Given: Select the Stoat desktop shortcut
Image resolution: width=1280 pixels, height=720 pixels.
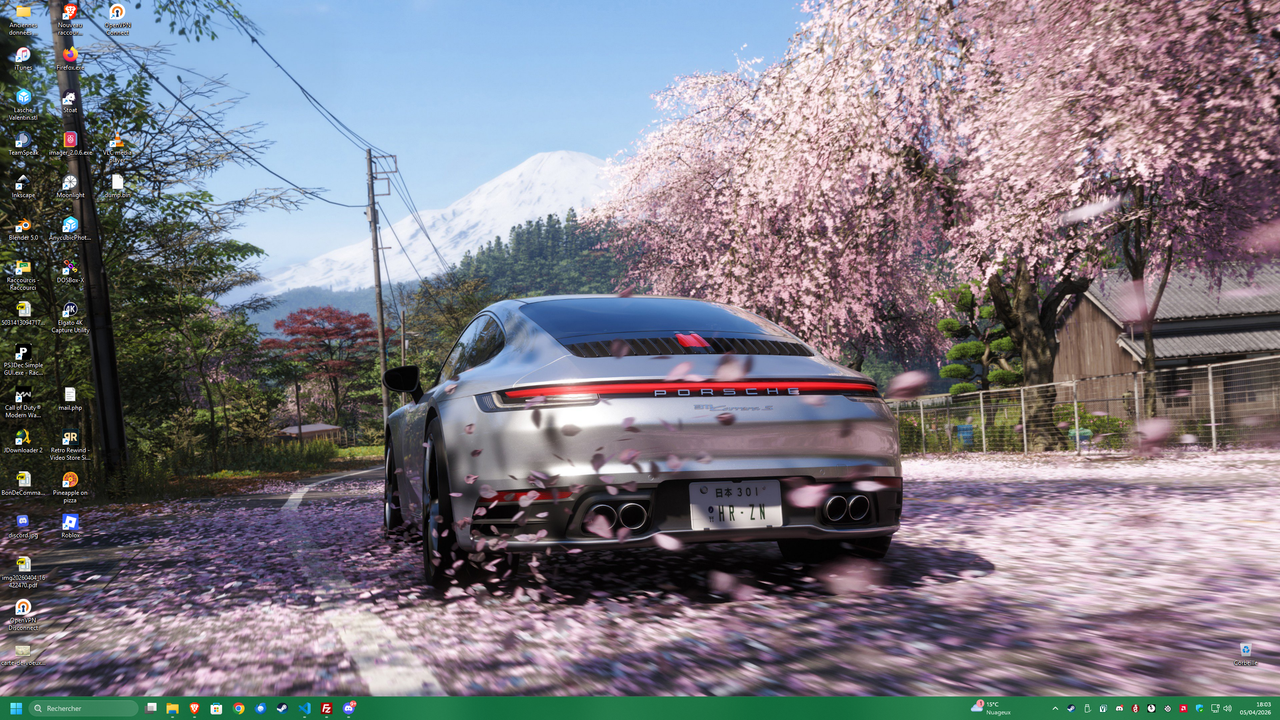Looking at the screenshot, I should coord(70,101).
